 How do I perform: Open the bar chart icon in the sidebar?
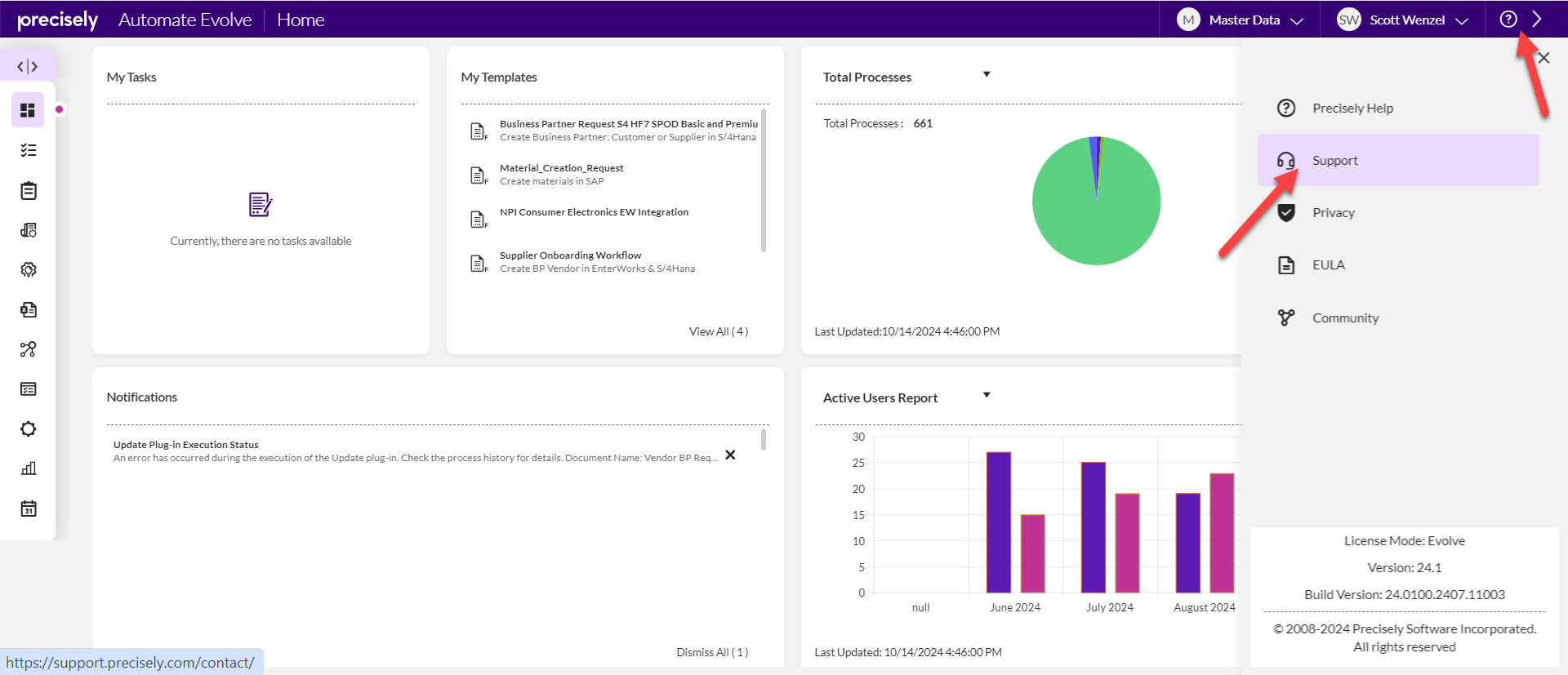pos(29,469)
